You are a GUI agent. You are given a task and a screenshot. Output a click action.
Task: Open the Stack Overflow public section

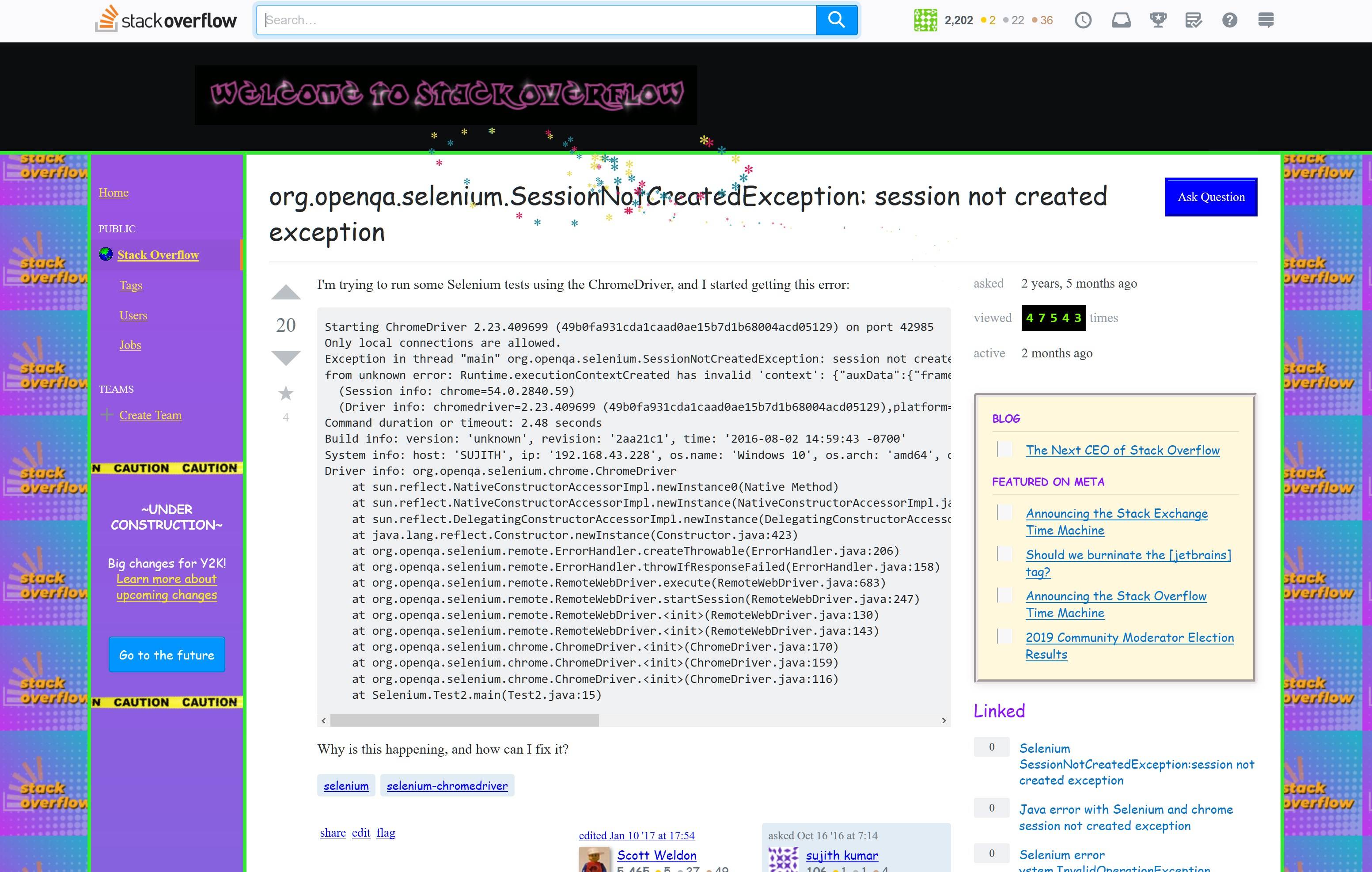coord(159,255)
